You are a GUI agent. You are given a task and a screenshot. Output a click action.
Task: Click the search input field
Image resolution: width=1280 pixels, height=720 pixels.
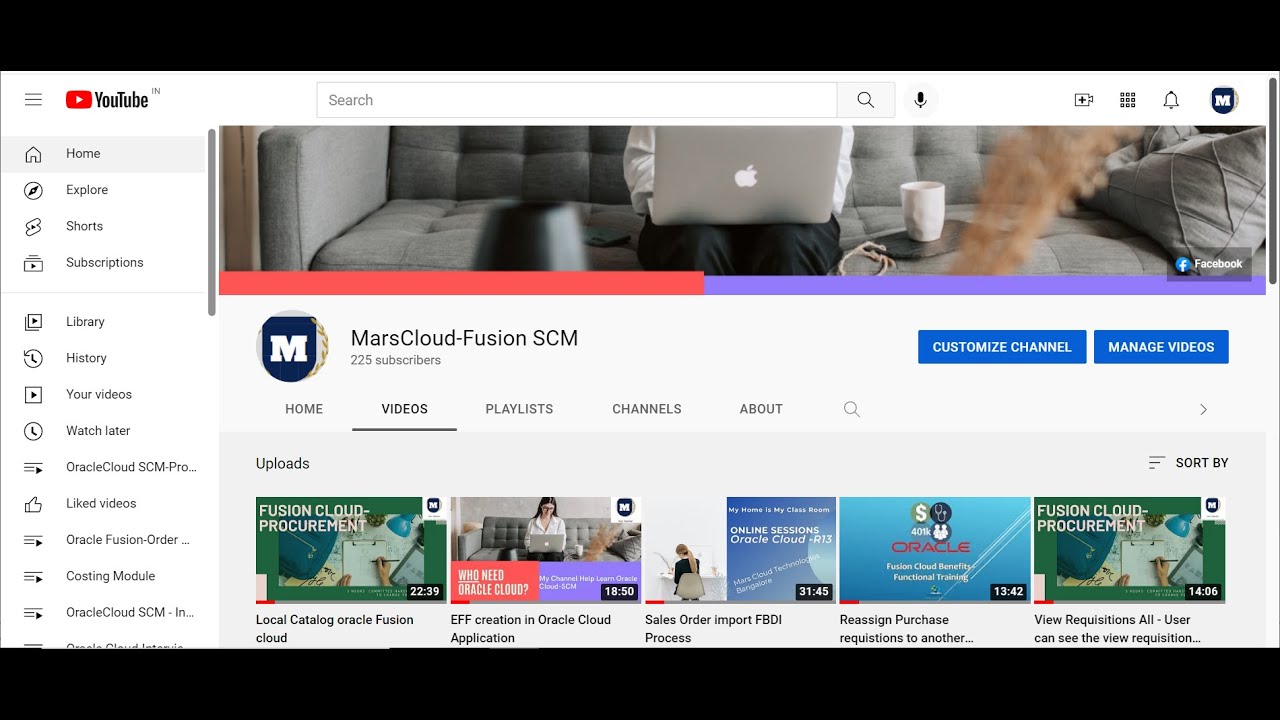coord(577,100)
